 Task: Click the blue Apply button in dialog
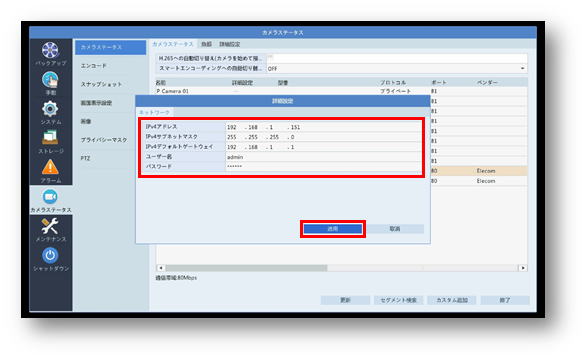(x=333, y=229)
